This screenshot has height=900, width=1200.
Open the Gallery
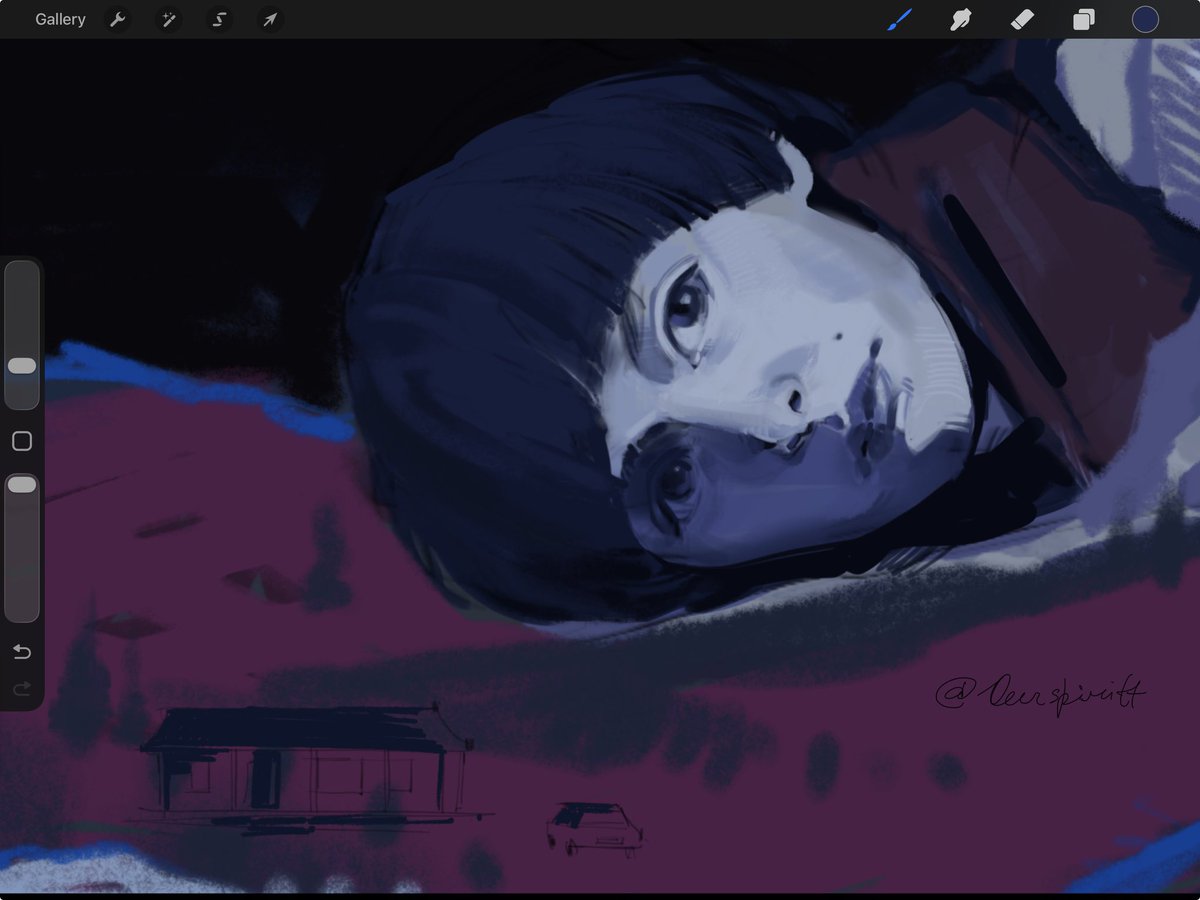60,19
